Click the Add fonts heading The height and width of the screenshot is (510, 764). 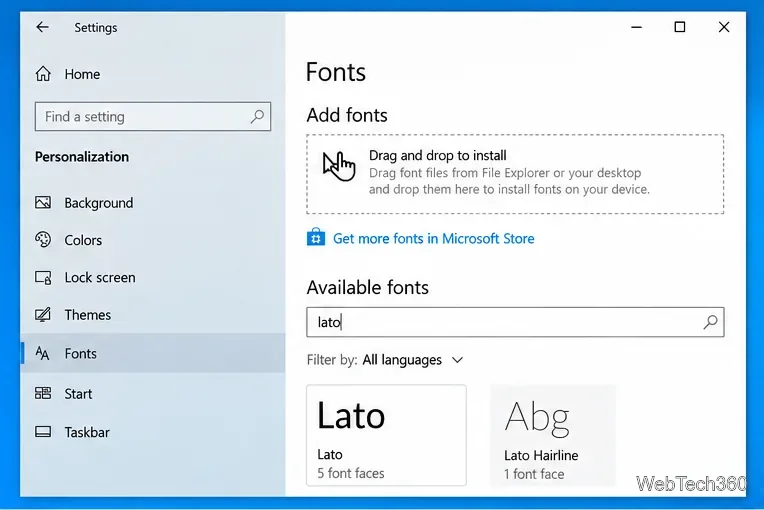click(347, 115)
